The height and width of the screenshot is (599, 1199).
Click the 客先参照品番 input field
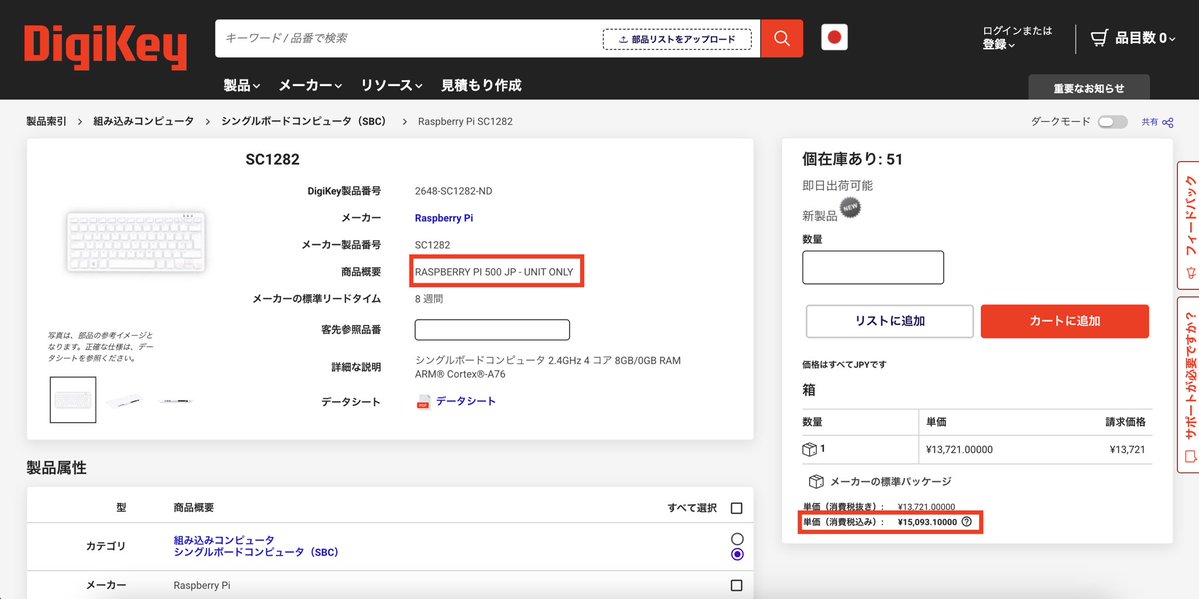492,330
